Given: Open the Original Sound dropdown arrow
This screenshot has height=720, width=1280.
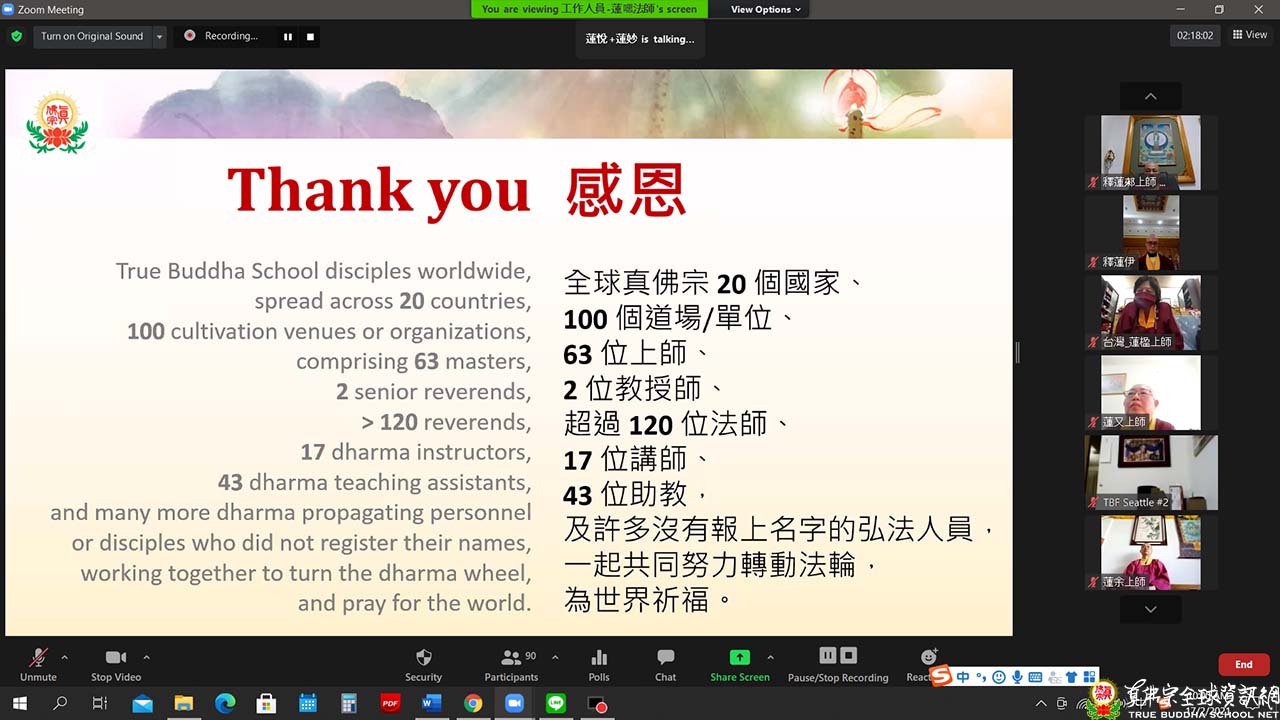Looking at the screenshot, I should tap(159, 36).
